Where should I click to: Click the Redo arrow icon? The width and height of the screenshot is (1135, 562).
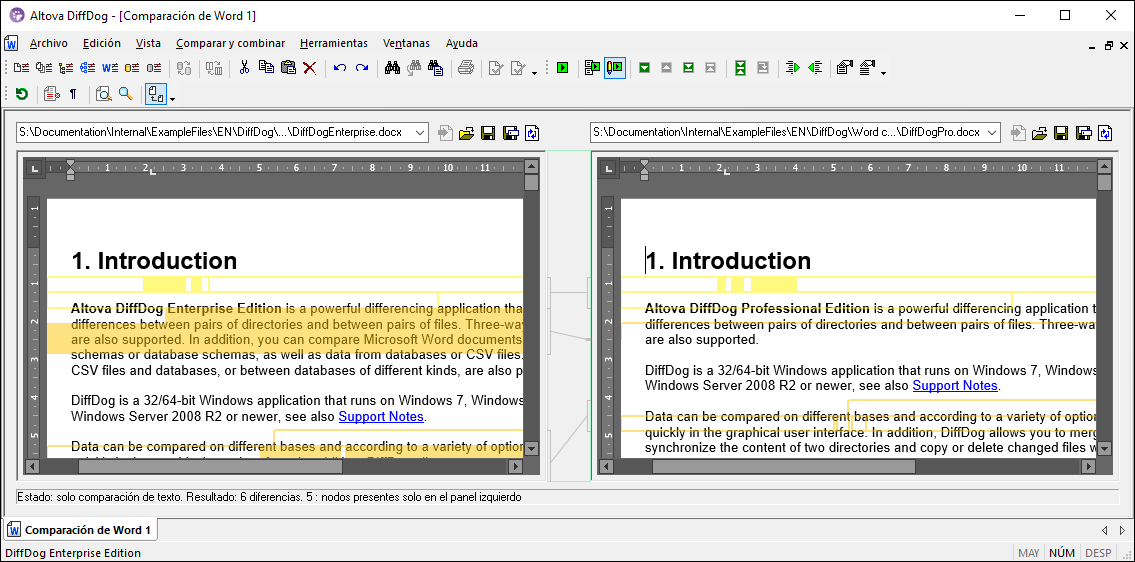click(x=362, y=68)
